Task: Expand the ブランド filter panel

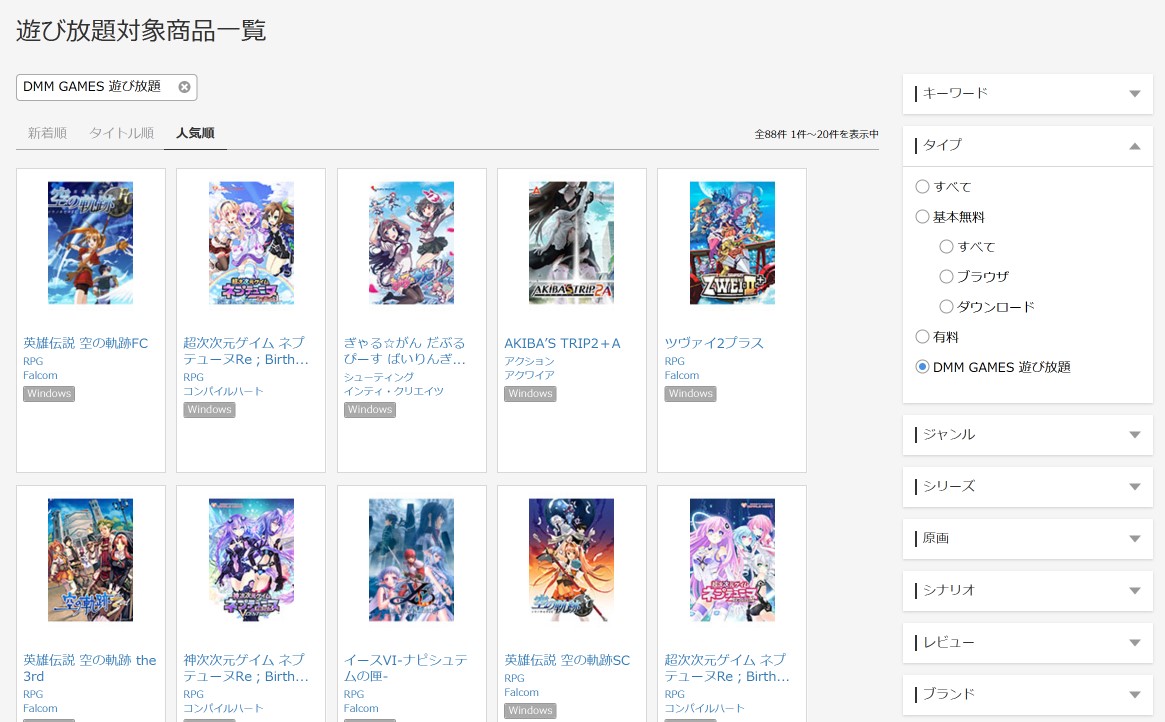Action: click(x=1028, y=695)
